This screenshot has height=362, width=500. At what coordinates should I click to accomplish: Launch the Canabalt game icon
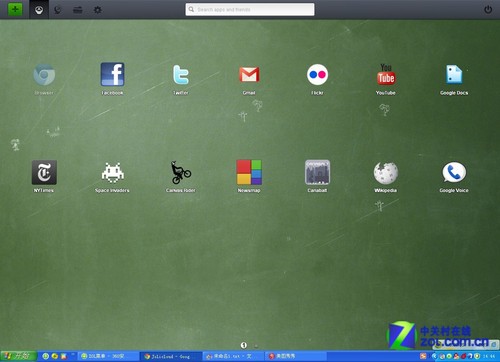point(317,172)
